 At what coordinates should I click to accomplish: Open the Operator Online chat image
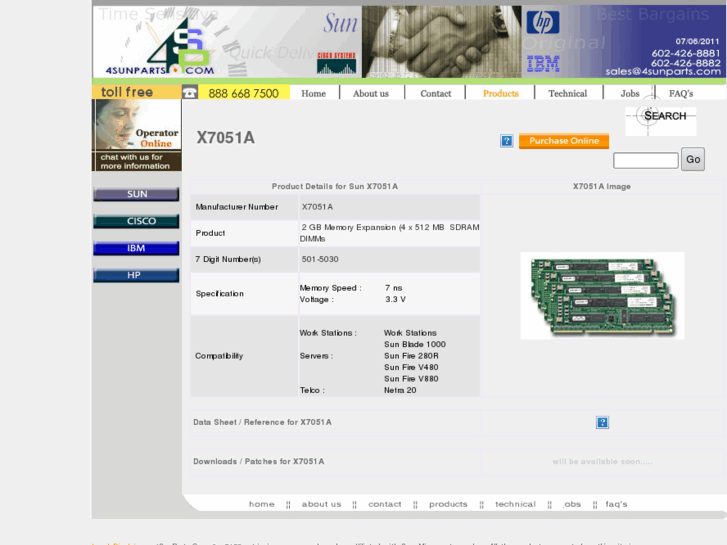pos(137,135)
